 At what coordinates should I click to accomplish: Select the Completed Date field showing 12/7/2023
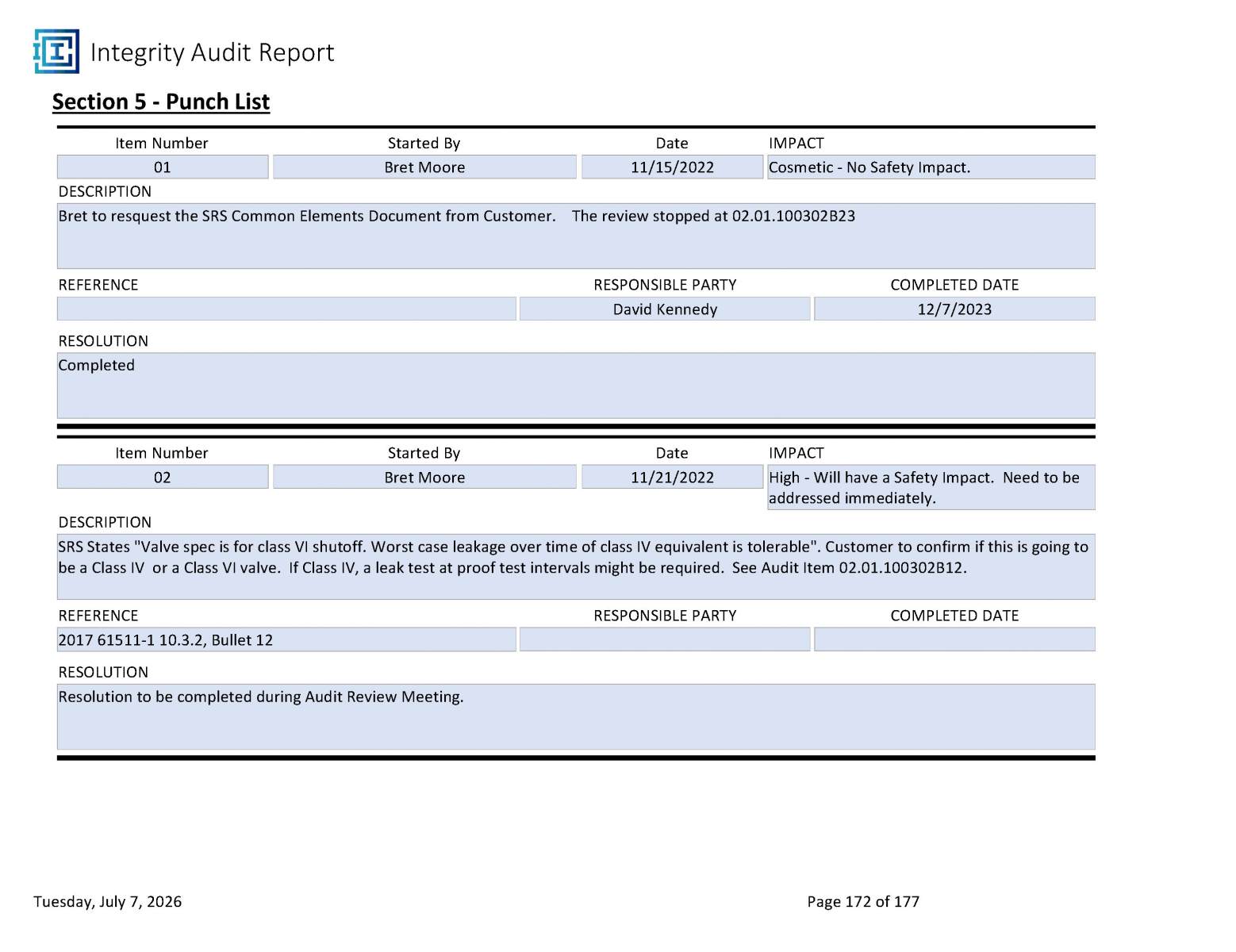(954, 309)
